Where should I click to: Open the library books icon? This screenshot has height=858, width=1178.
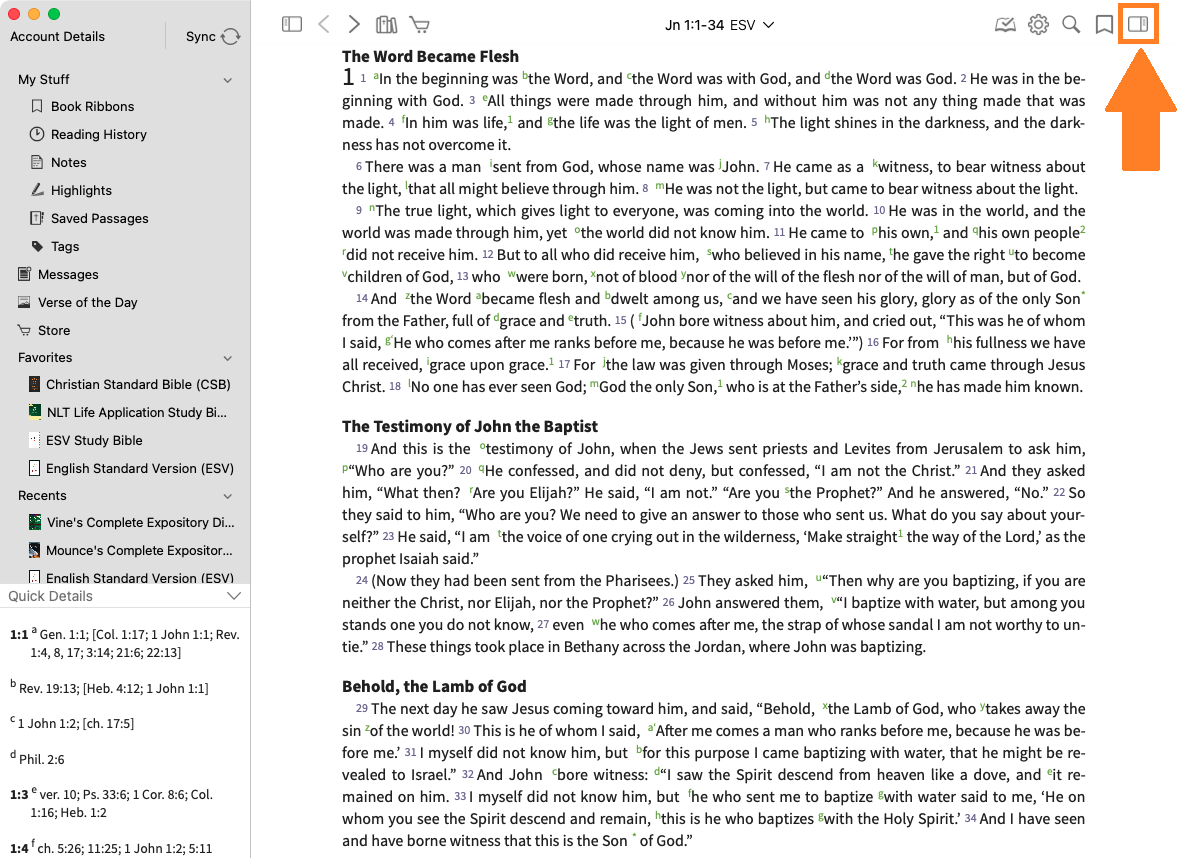[386, 25]
